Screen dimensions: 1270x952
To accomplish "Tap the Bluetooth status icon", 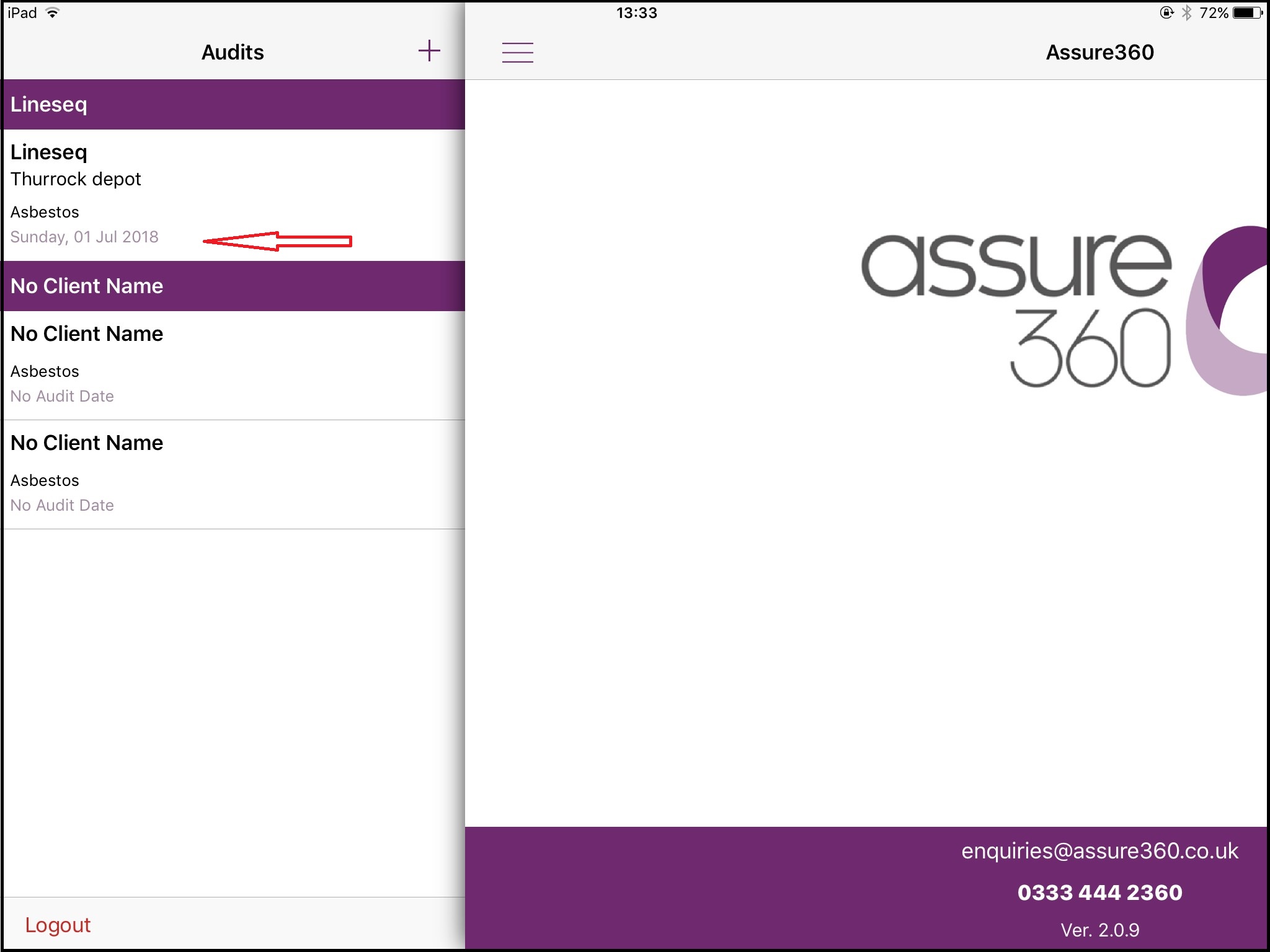I will coord(1186,13).
